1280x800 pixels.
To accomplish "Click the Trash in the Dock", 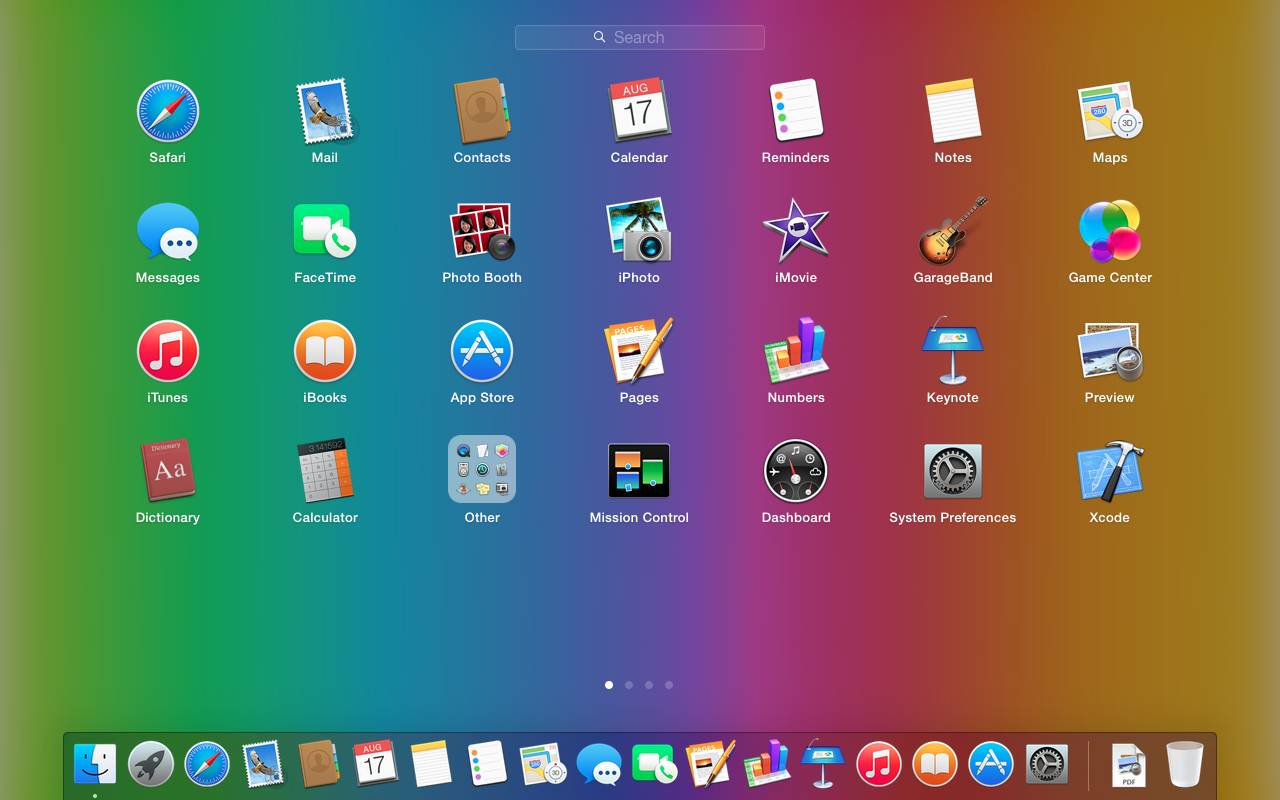I will 1185,765.
